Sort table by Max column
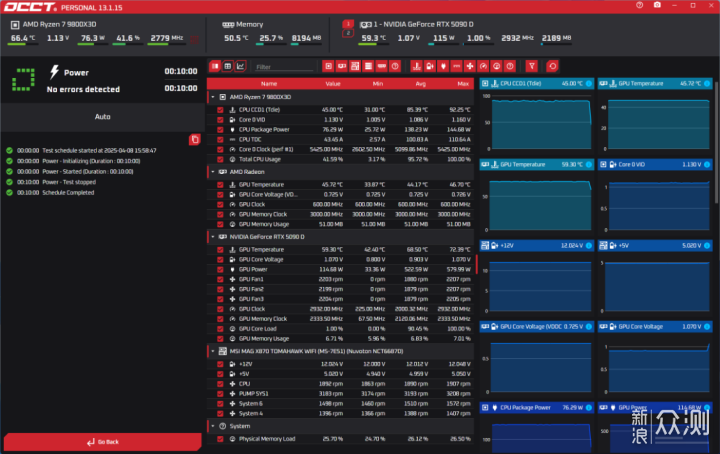720x454 pixels. point(463,84)
